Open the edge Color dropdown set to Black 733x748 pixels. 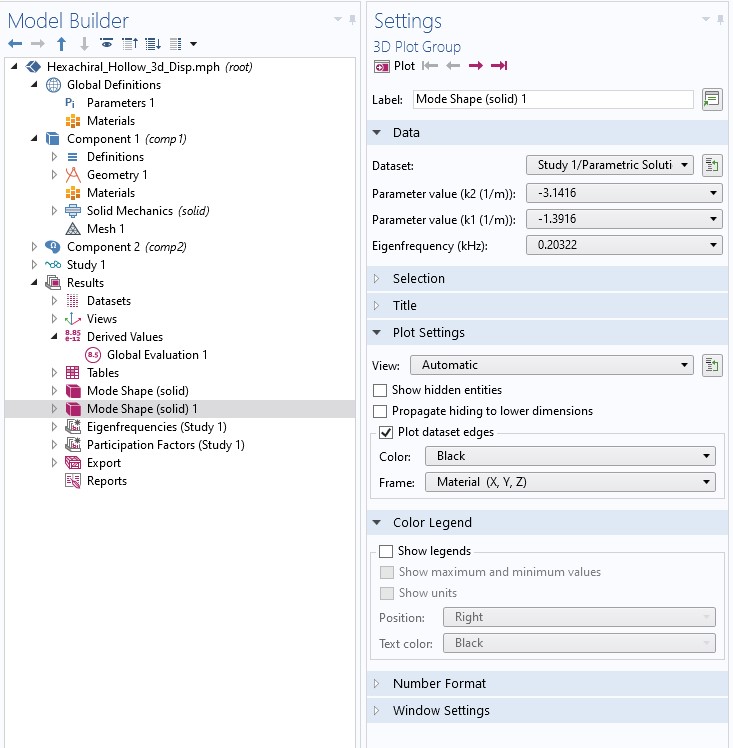tap(569, 456)
